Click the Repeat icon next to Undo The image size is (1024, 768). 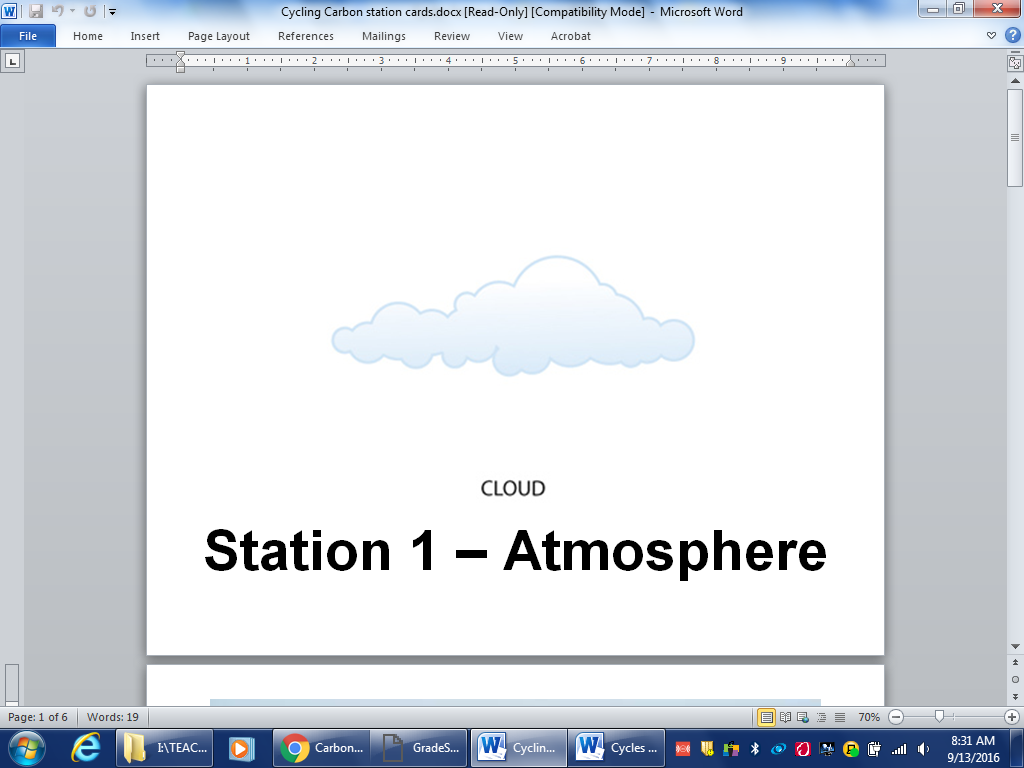pyautogui.click(x=89, y=11)
